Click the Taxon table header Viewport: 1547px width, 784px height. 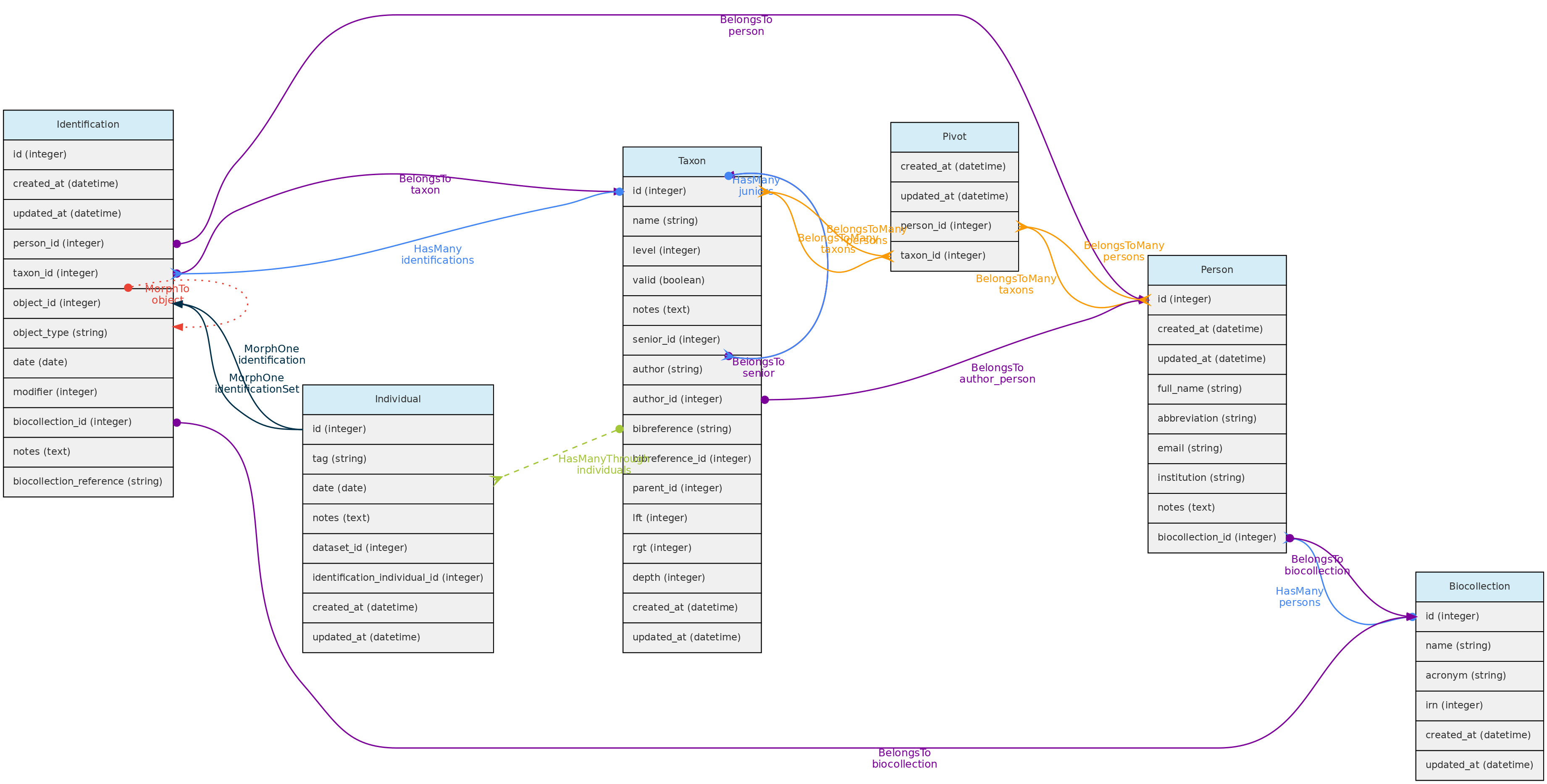click(x=691, y=162)
